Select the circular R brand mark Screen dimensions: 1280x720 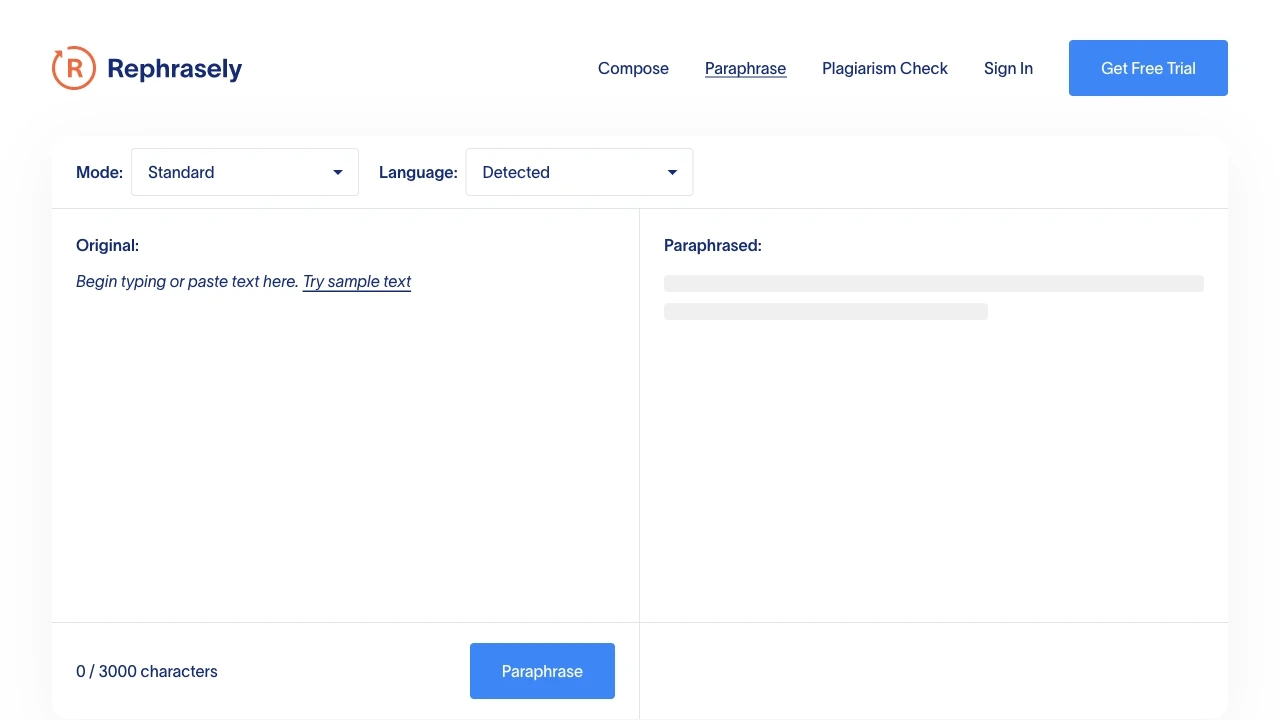(x=72, y=67)
